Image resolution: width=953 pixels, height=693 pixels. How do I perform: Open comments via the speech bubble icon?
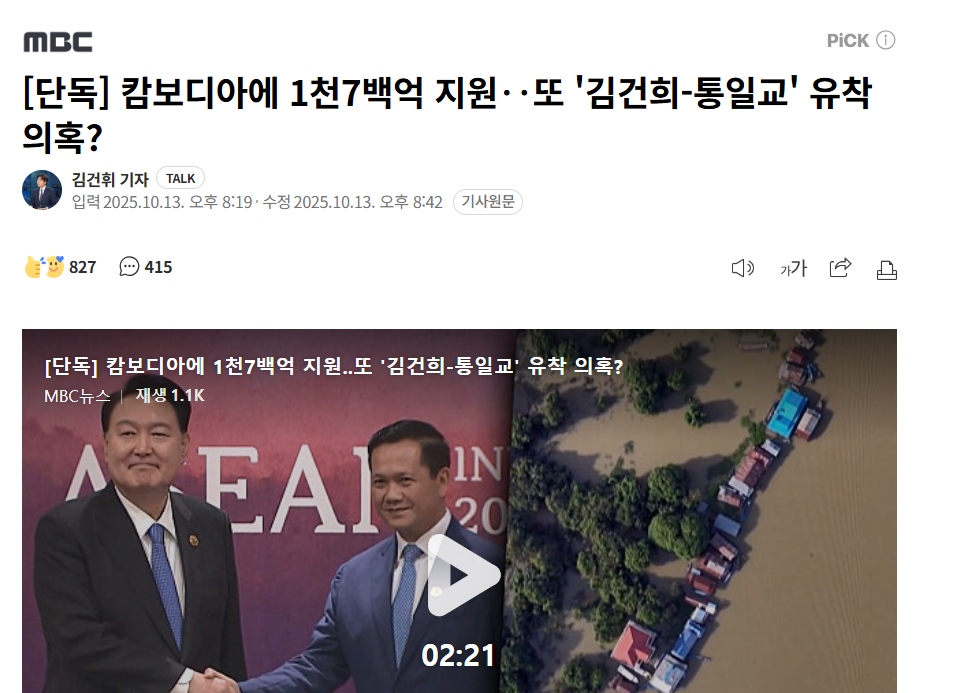click(129, 267)
